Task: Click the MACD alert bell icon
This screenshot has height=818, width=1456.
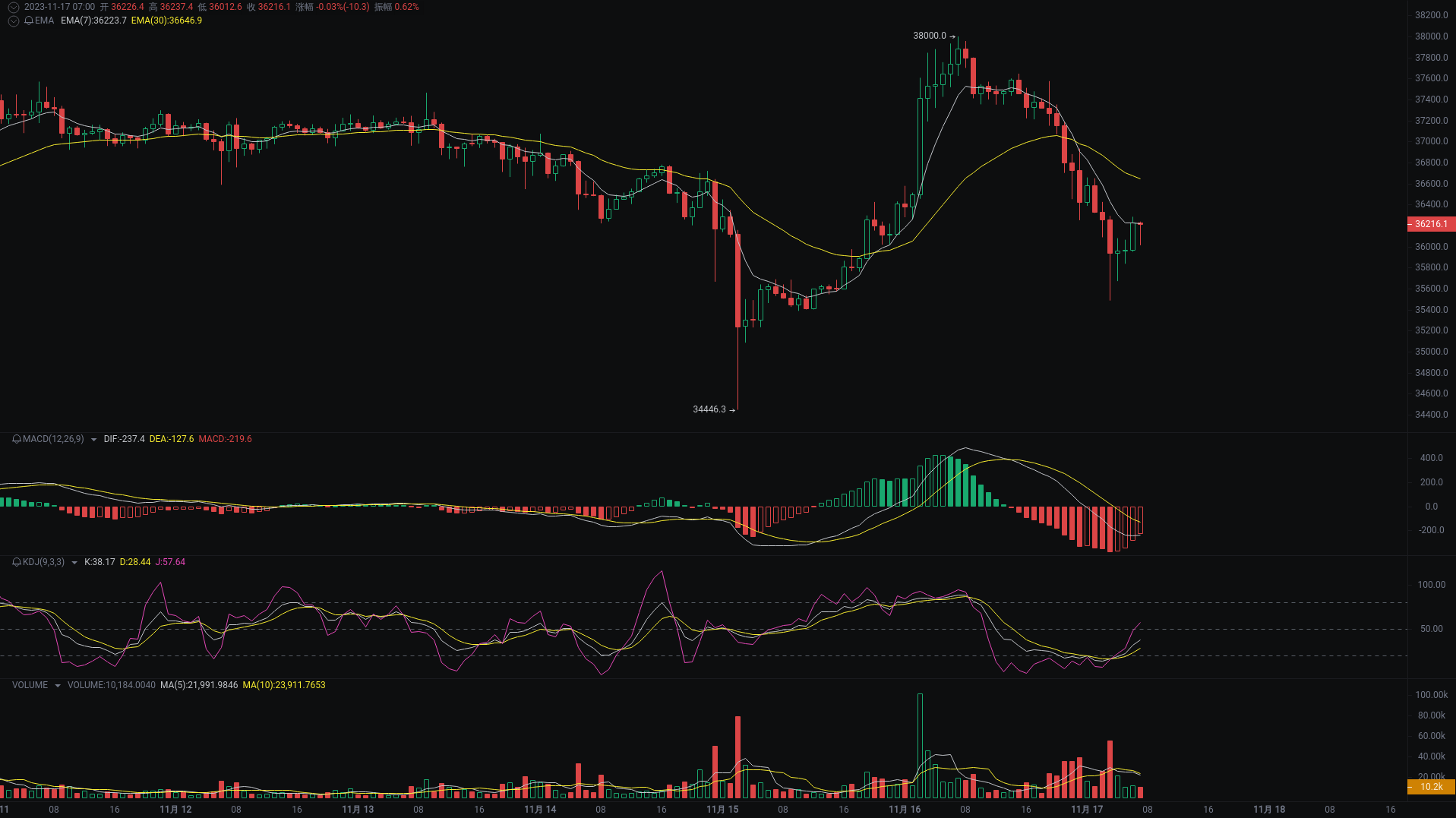Action: pos(17,439)
